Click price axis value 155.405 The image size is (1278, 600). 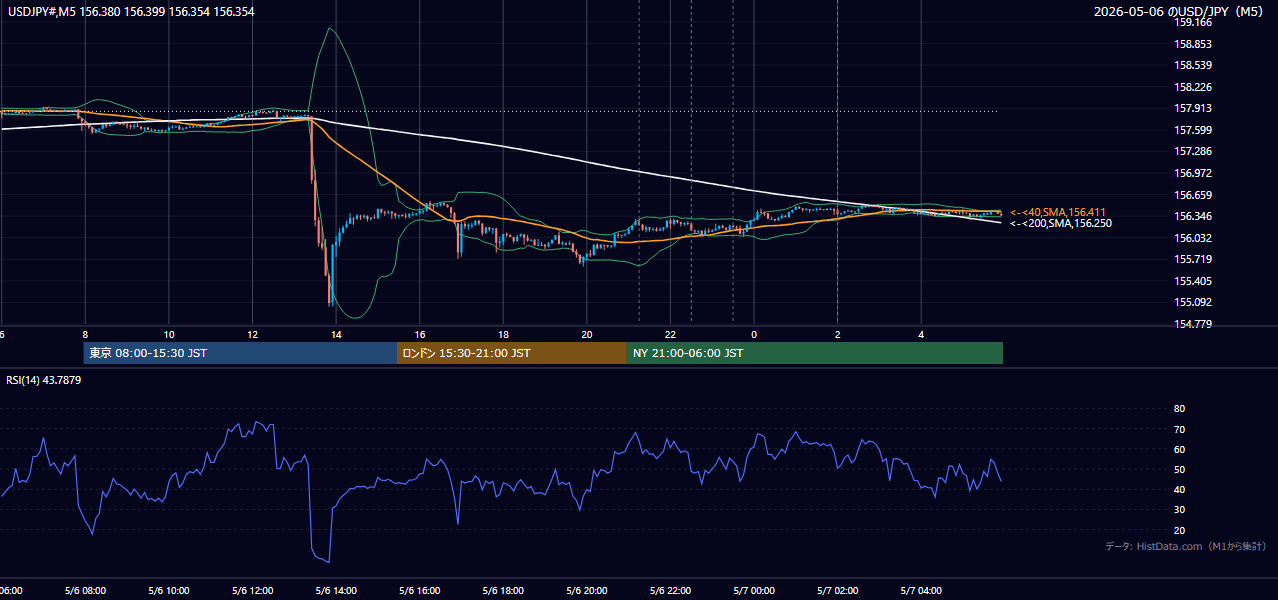click(1194, 281)
